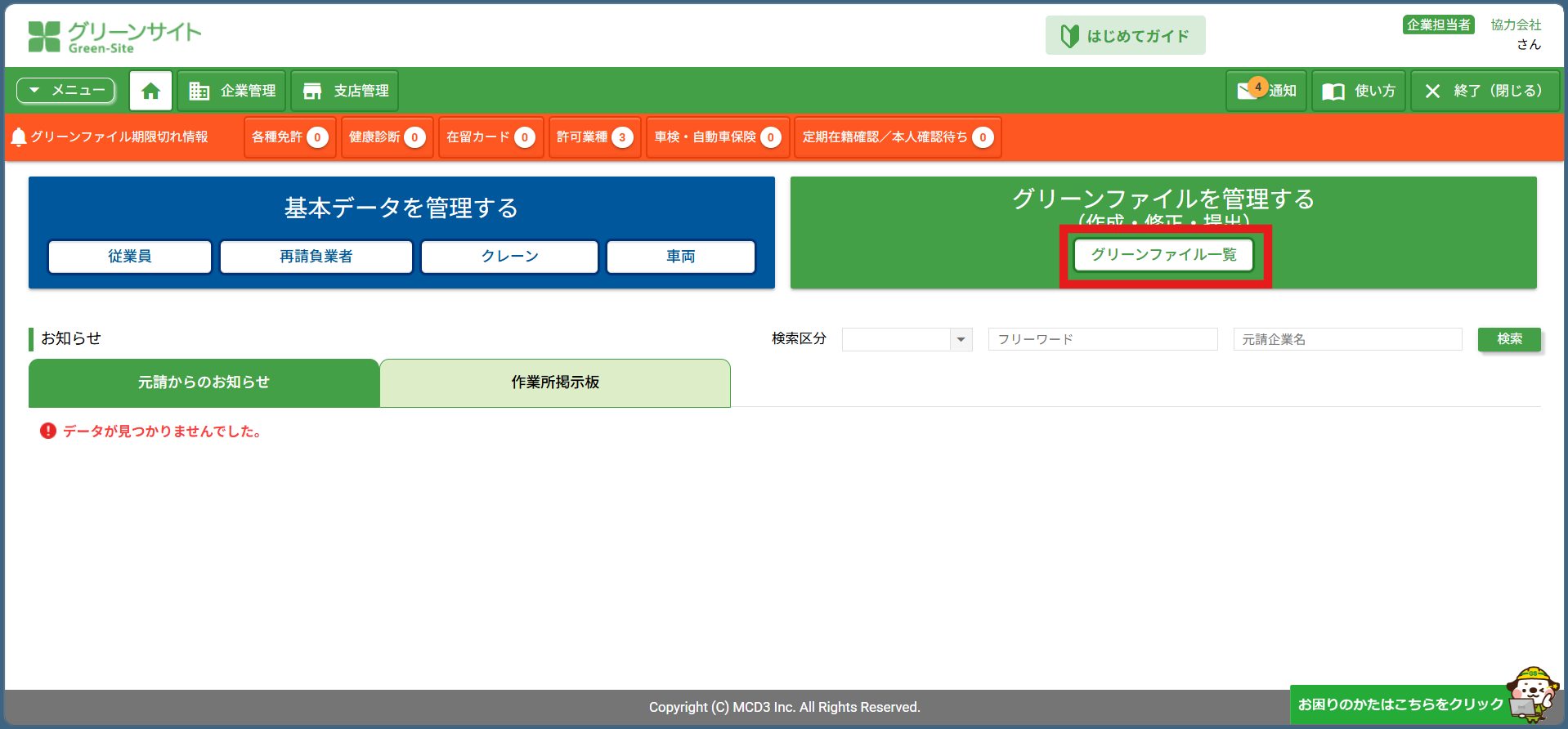Image resolution: width=1568 pixels, height=729 pixels.
Task: Open the notification envelope icon
Action: [x=1248, y=91]
